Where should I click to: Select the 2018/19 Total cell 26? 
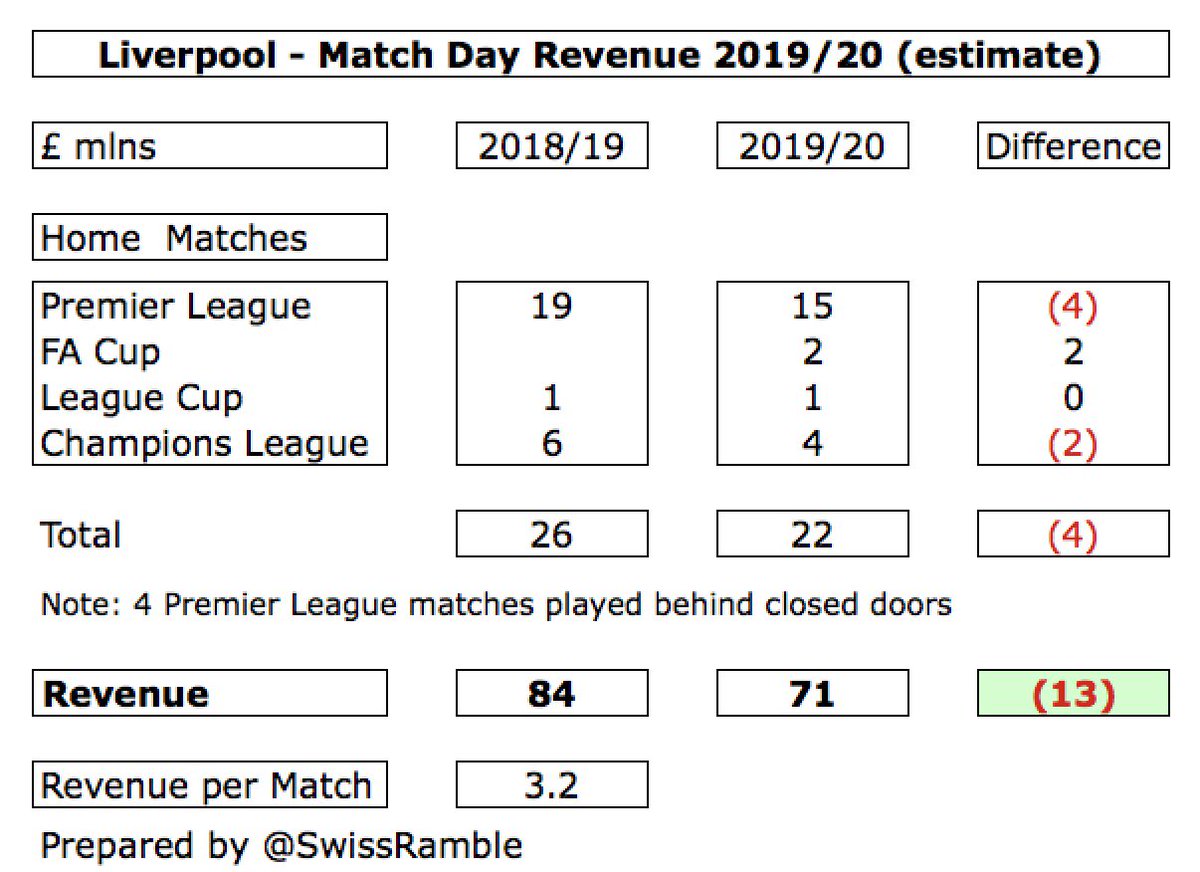[x=552, y=534]
